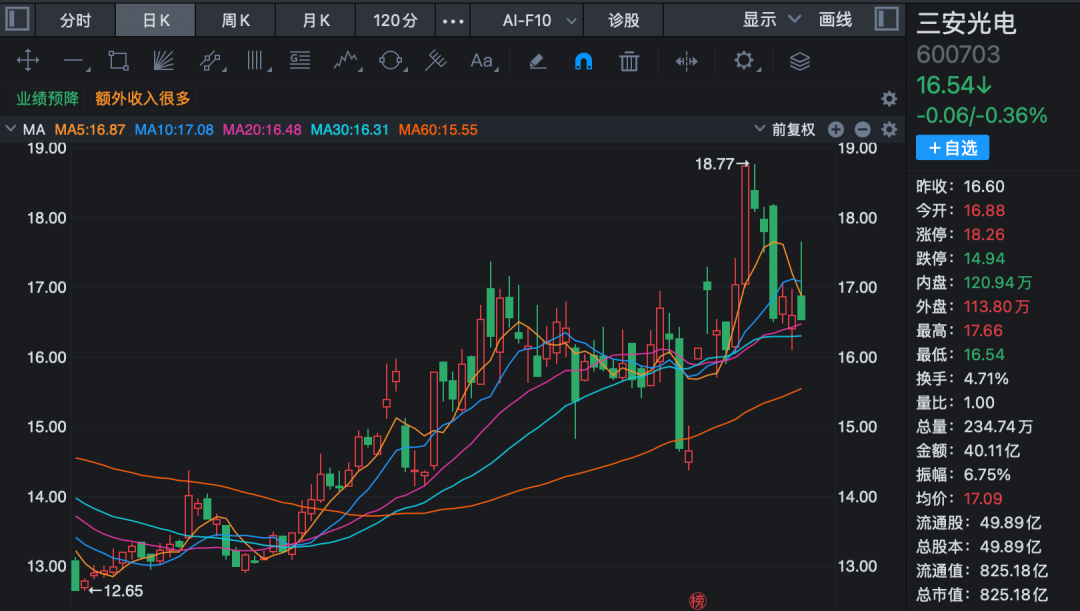The width and height of the screenshot is (1080, 611).
Task: Click the +自选 add to watchlist button
Action: [952, 148]
